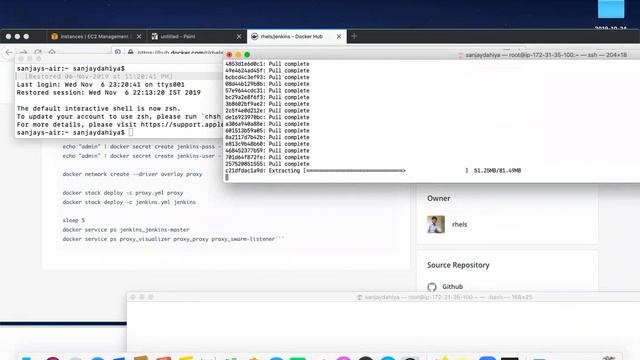Minimize the ssh terminal with yellow button

tap(238, 55)
